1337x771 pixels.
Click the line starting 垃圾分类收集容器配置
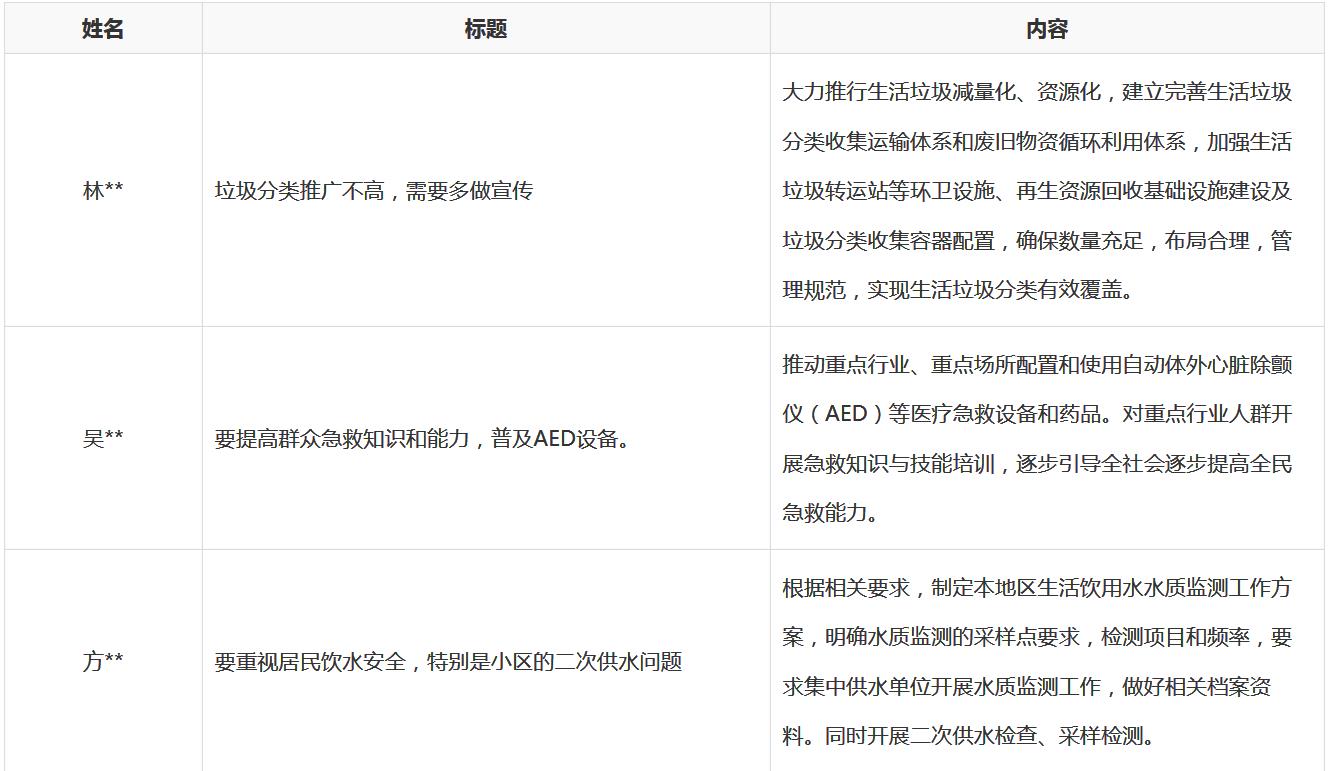click(x=1037, y=241)
